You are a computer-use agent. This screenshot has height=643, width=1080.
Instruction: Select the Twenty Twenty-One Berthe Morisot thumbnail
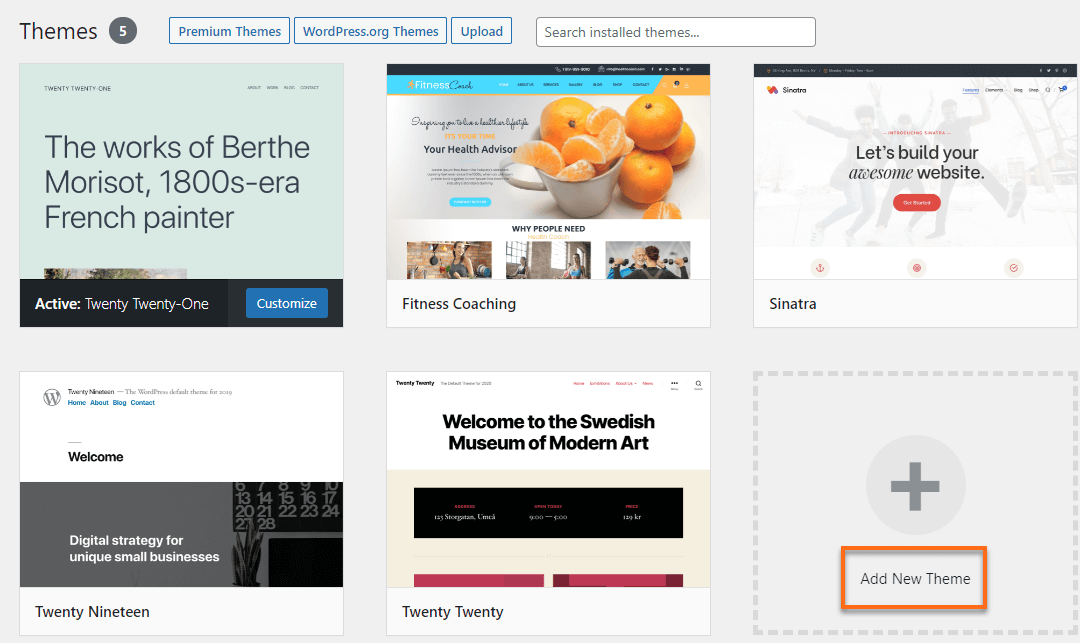[181, 171]
